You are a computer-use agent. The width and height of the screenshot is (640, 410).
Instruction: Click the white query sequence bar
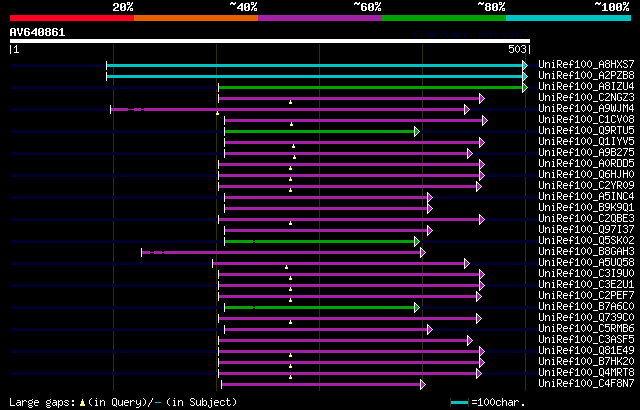point(270,41)
